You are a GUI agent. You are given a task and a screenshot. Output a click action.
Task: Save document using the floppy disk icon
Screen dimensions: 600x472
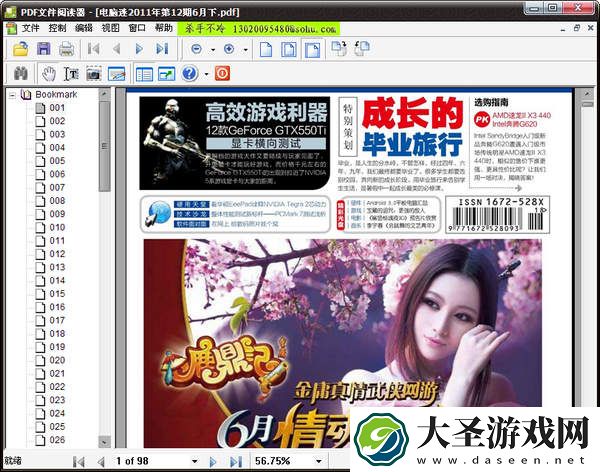tap(44, 49)
